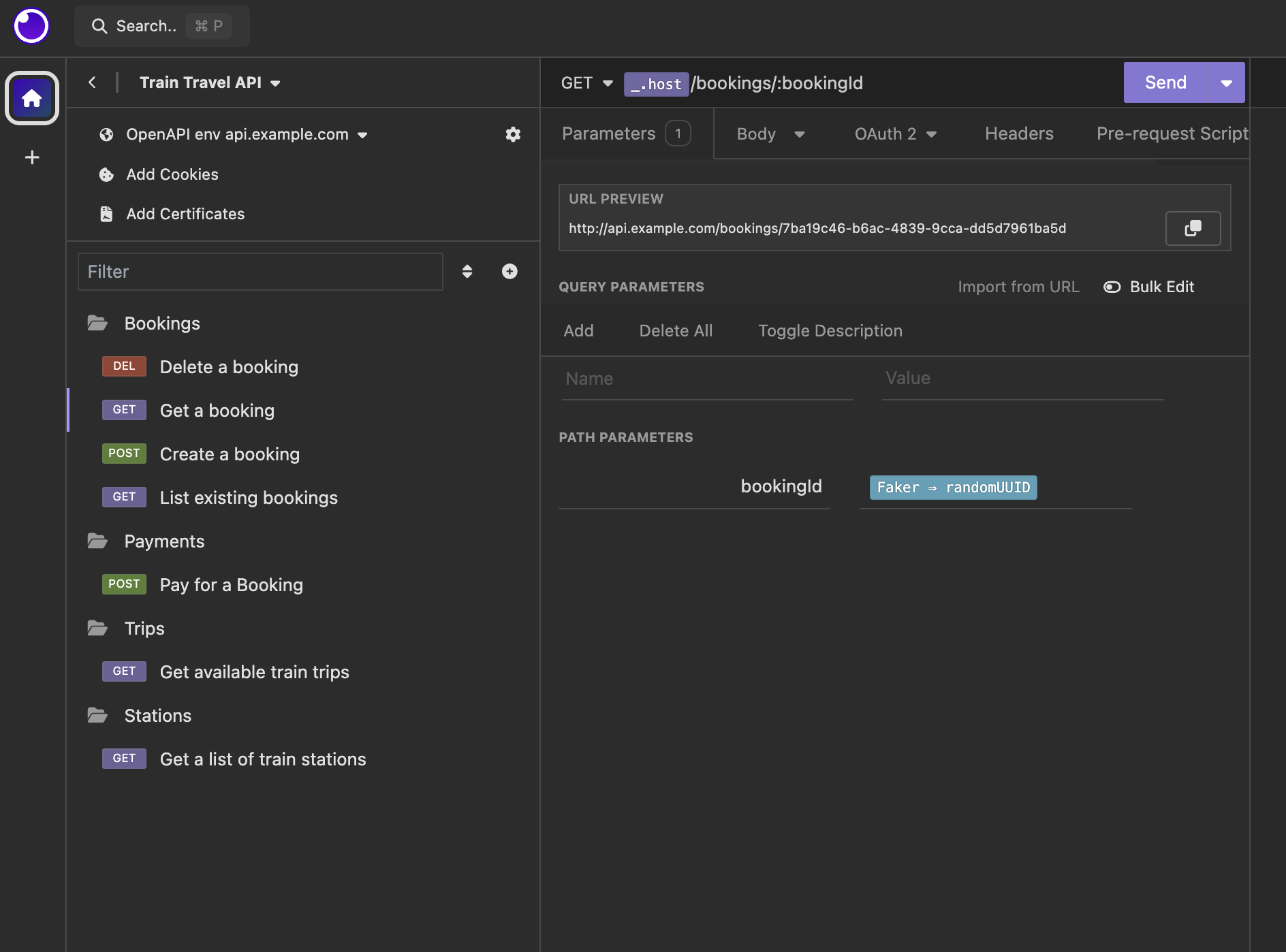Open environment settings with the gear icon

click(514, 134)
